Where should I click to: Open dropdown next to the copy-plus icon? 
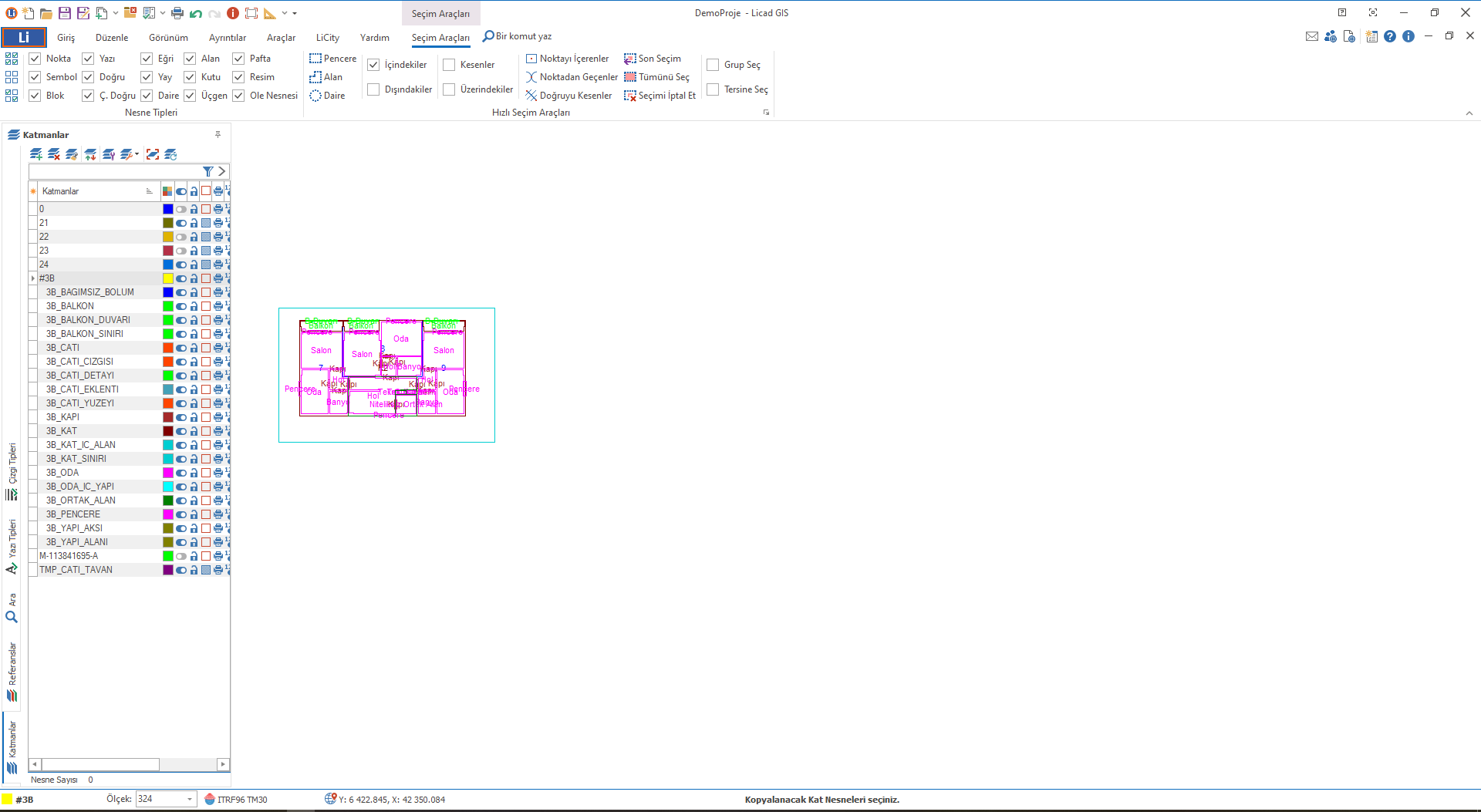click(116, 13)
